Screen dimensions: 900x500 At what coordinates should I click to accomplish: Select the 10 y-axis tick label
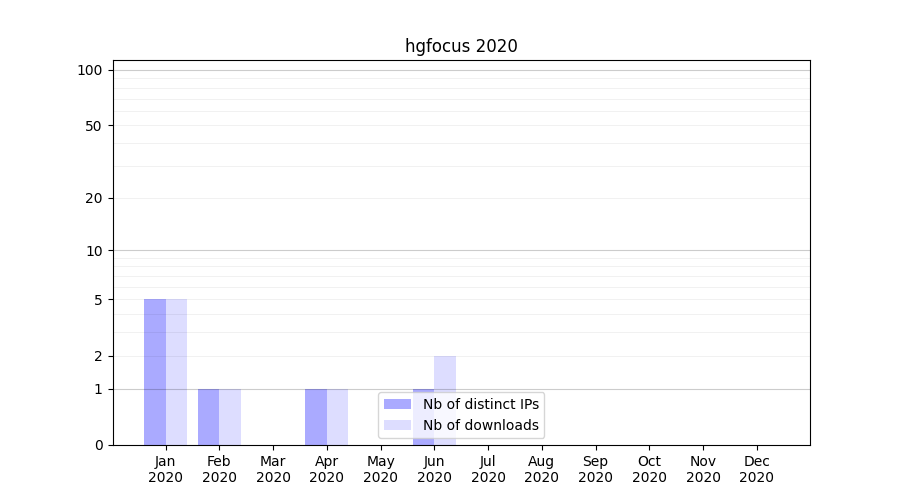pyautogui.click(x=93, y=251)
